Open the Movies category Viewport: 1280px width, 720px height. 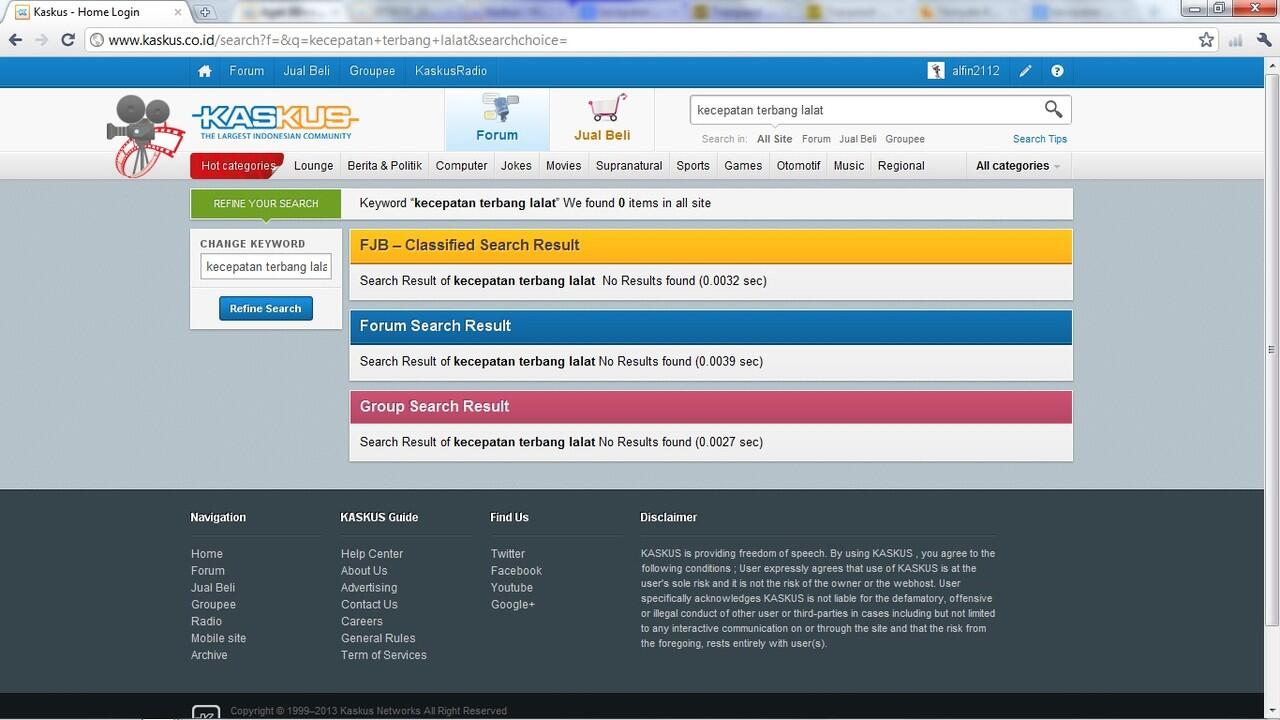coord(563,166)
